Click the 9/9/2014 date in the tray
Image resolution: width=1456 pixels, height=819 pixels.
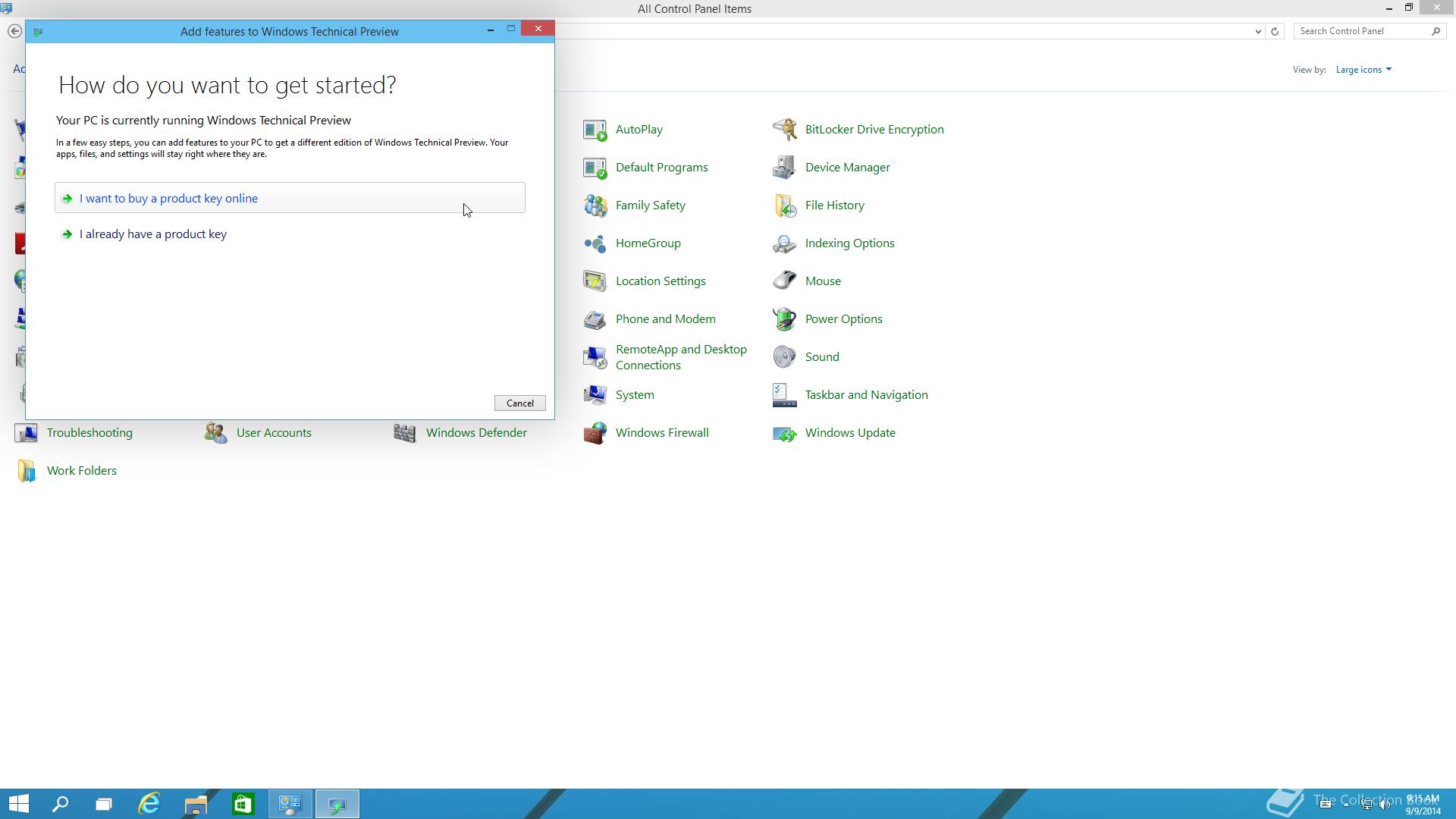coord(1423,811)
